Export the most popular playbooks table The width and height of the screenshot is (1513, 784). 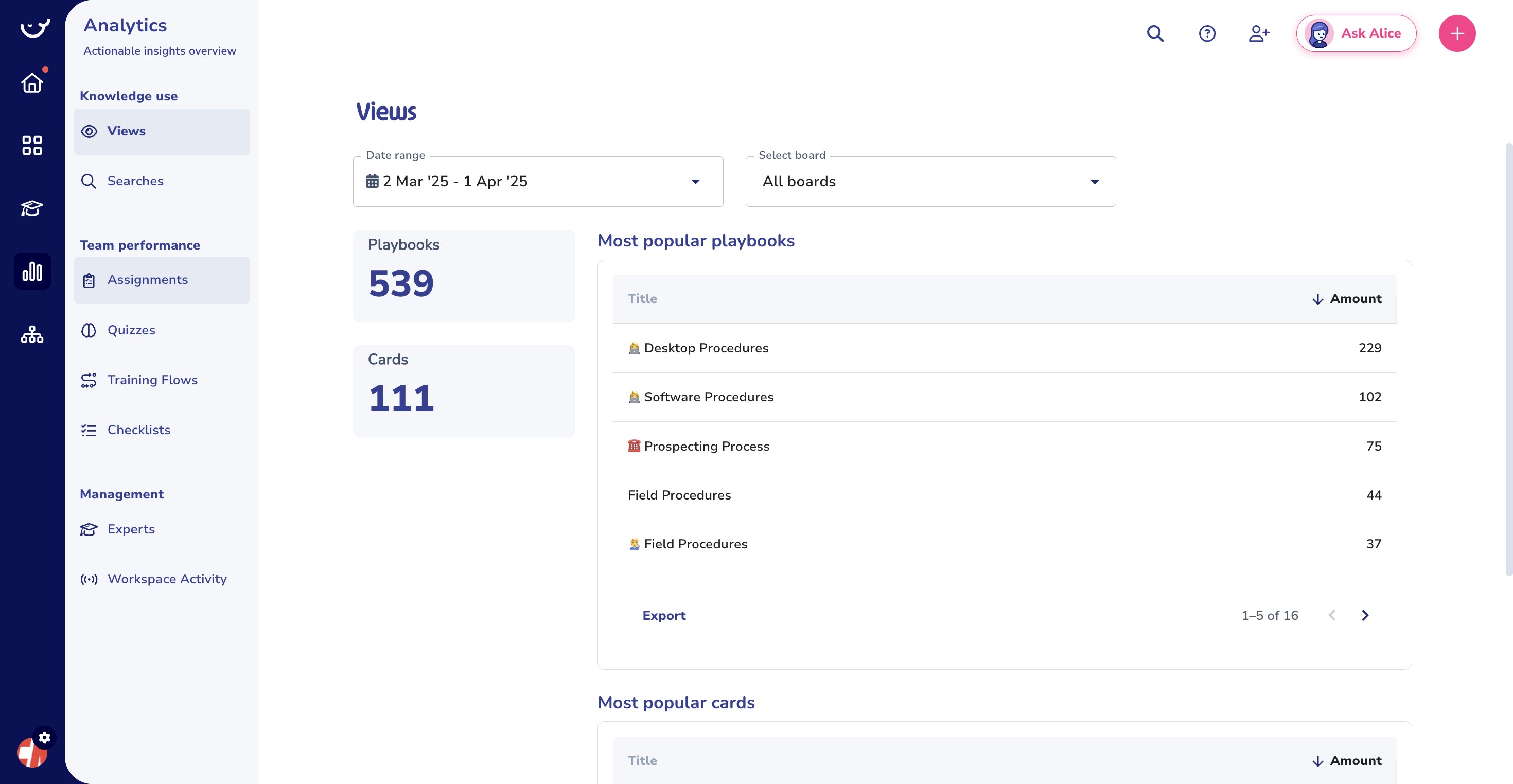(664, 615)
